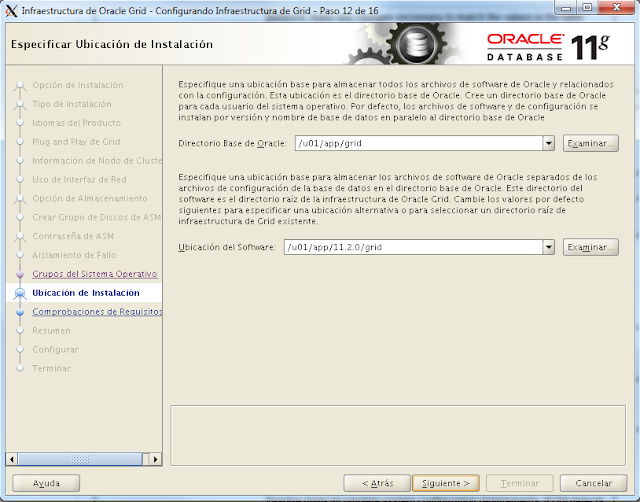Open the Ayuda help button
This screenshot has height=502, width=640.
(46, 483)
